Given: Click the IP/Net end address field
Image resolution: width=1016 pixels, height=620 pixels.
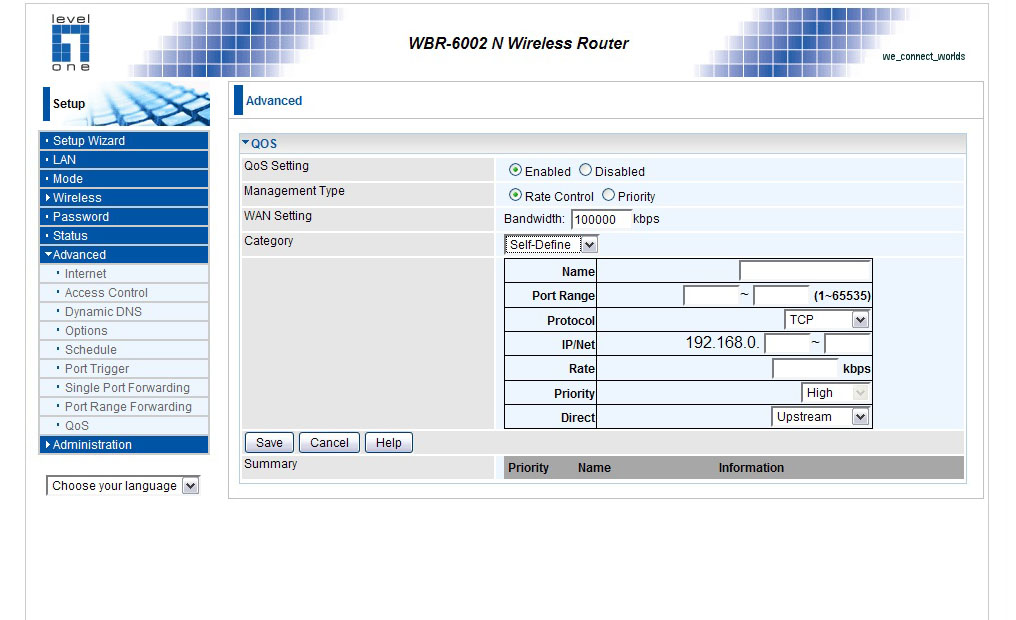Looking at the screenshot, I should coord(847,343).
